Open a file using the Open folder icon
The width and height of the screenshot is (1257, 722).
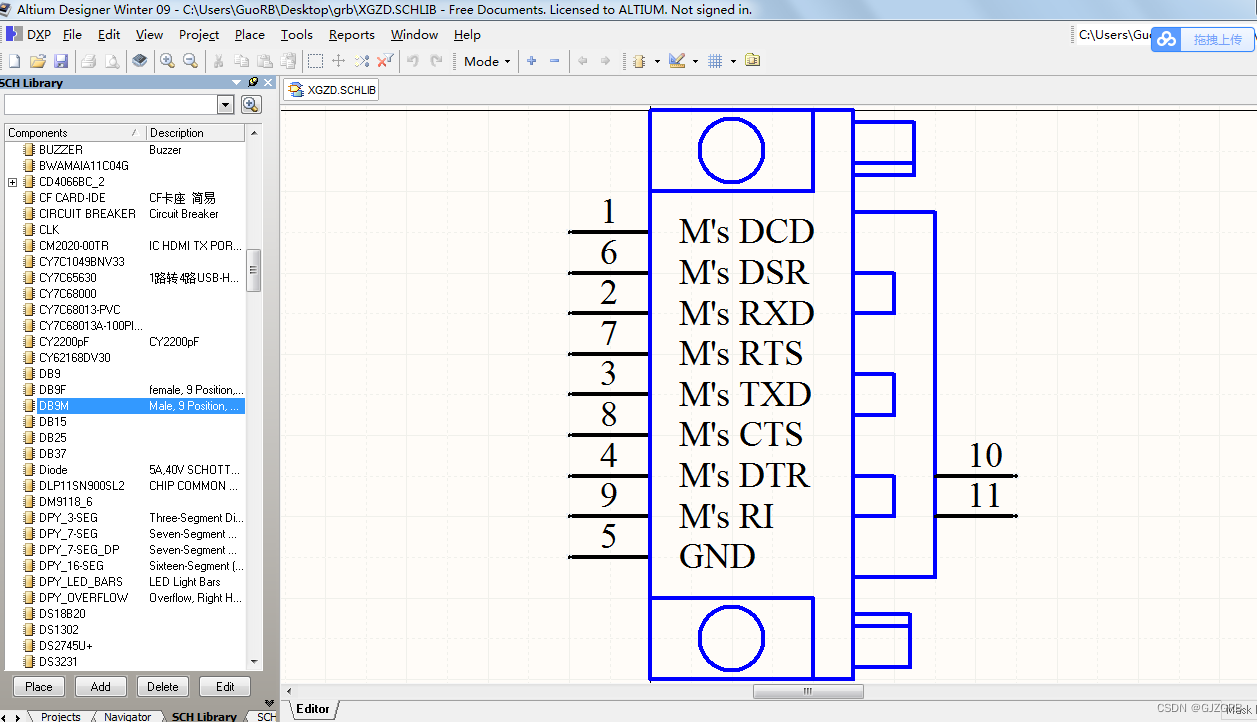pyautogui.click(x=37, y=61)
